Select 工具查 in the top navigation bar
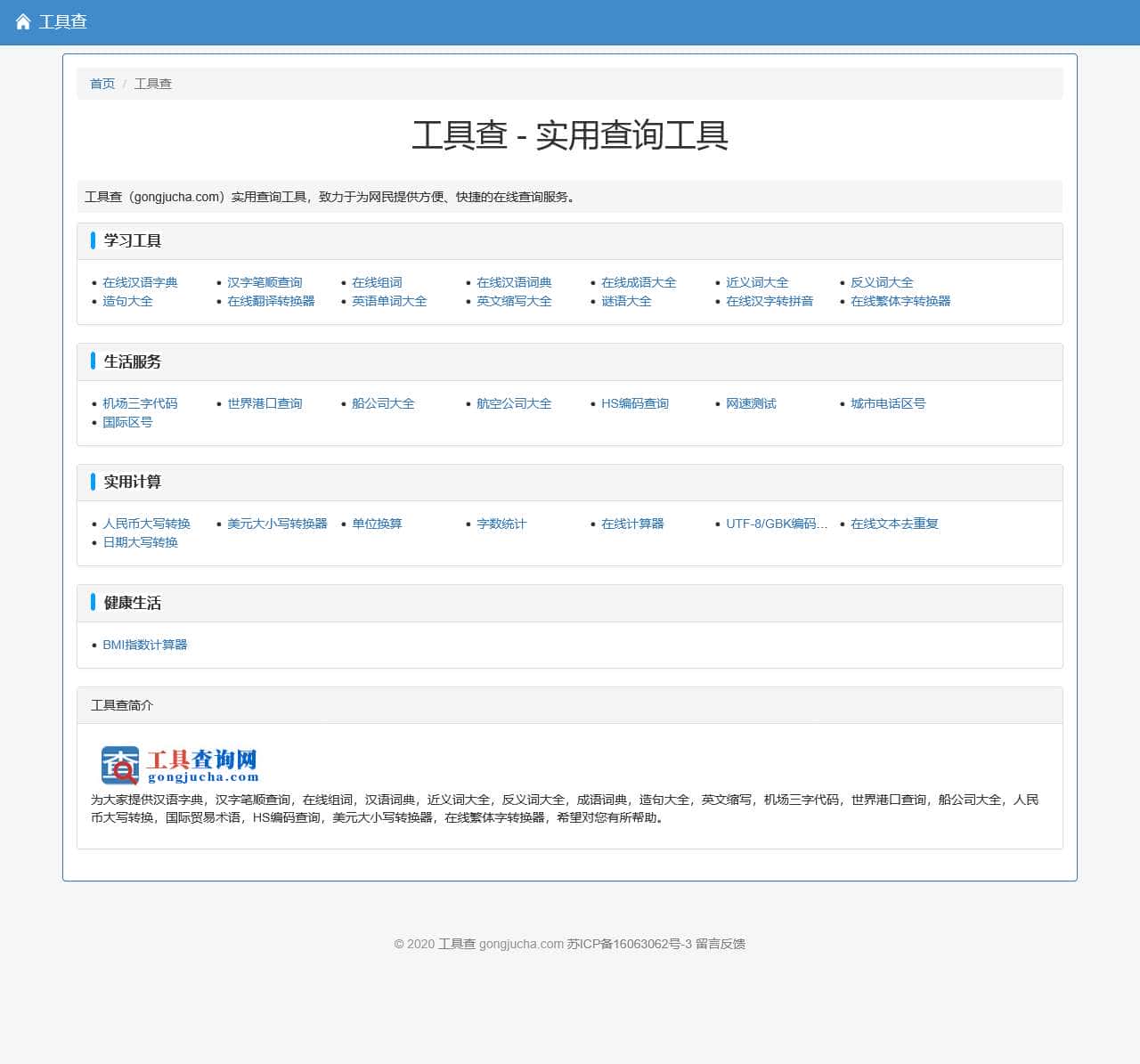This screenshot has height=1064, width=1140. point(61,22)
